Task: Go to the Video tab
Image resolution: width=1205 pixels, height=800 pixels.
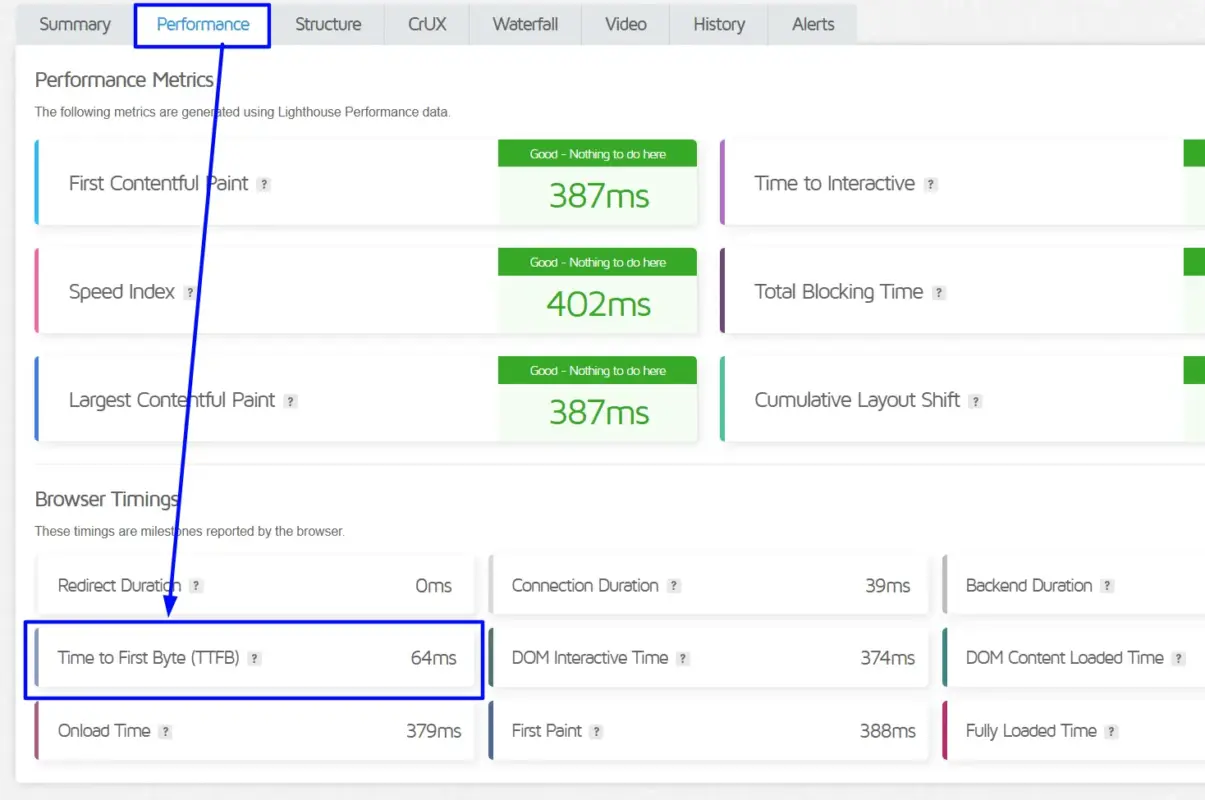Action: point(626,25)
